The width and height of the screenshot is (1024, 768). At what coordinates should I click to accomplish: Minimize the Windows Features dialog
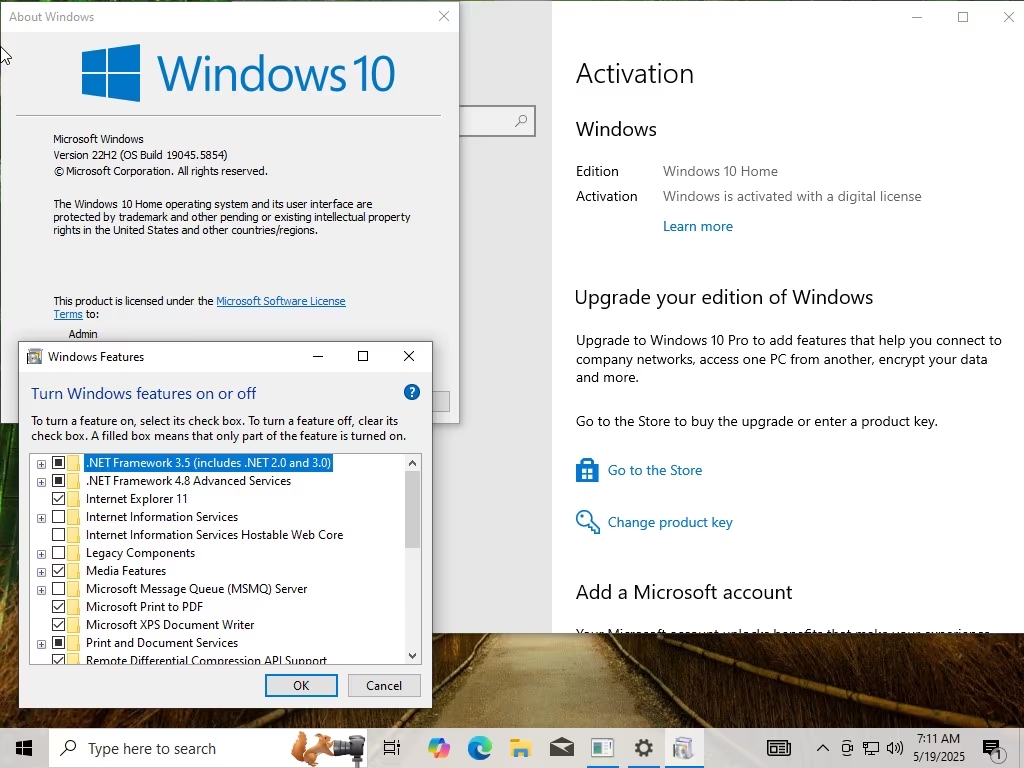click(x=318, y=356)
